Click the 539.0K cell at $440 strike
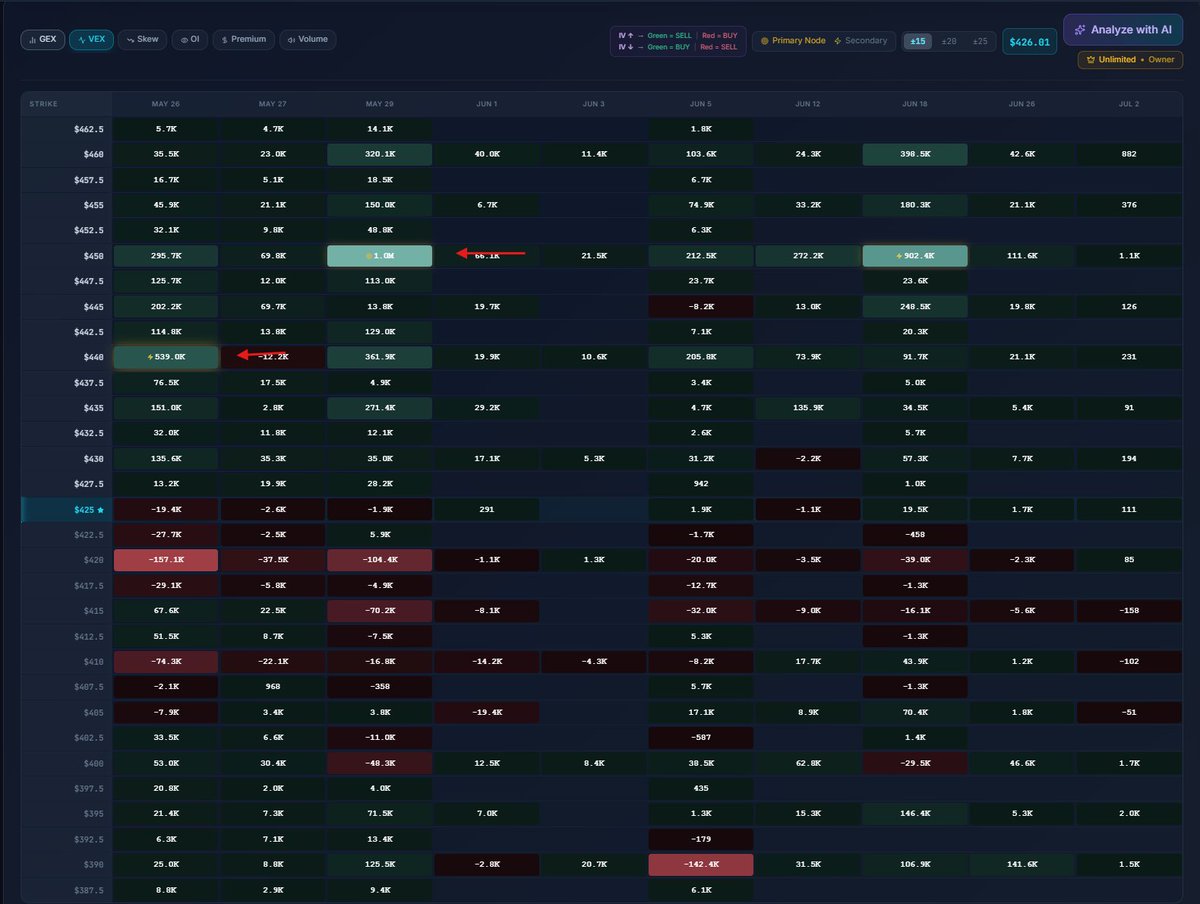The width and height of the screenshot is (1200, 904). [x=166, y=357]
